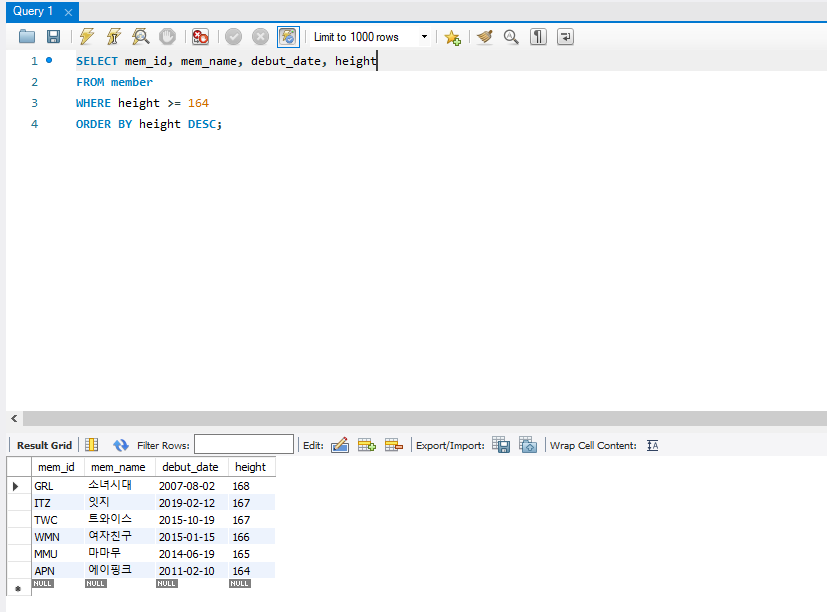The image size is (827, 612).
Task: Delete selected rows icon
Action: (393, 445)
